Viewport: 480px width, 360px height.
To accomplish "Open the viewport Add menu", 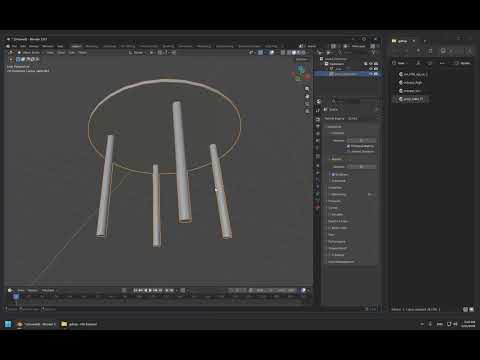I will click(x=72, y=53).
